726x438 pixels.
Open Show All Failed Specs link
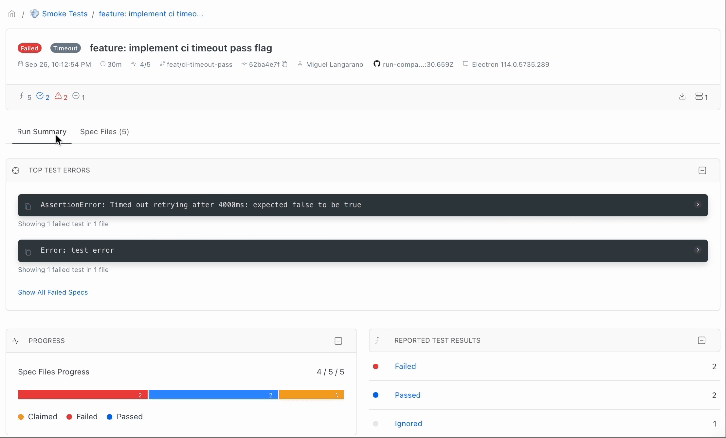click(x=53, y=292)
